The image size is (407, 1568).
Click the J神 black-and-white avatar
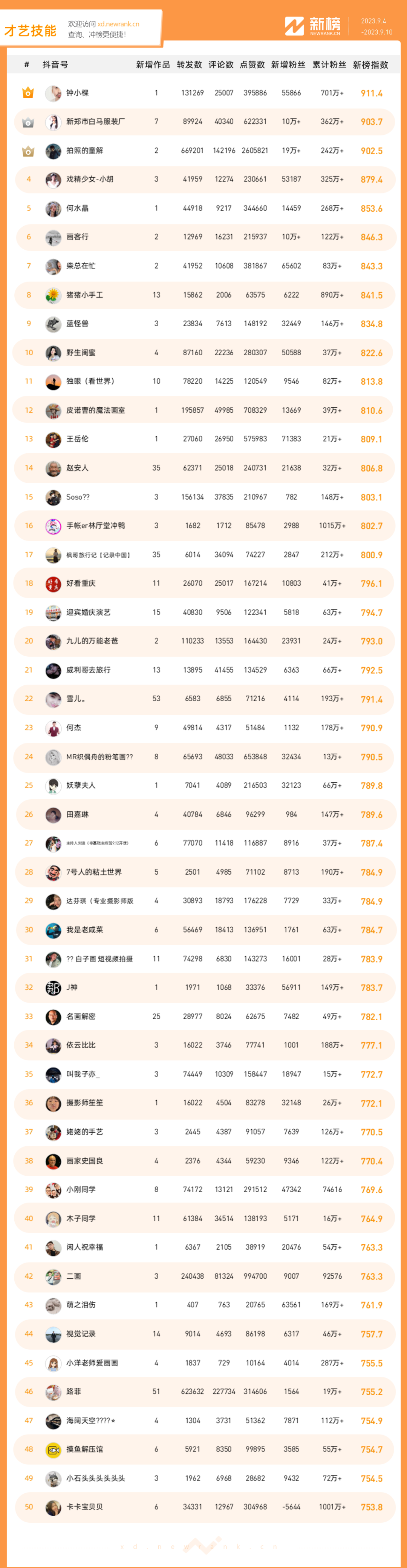54,988
